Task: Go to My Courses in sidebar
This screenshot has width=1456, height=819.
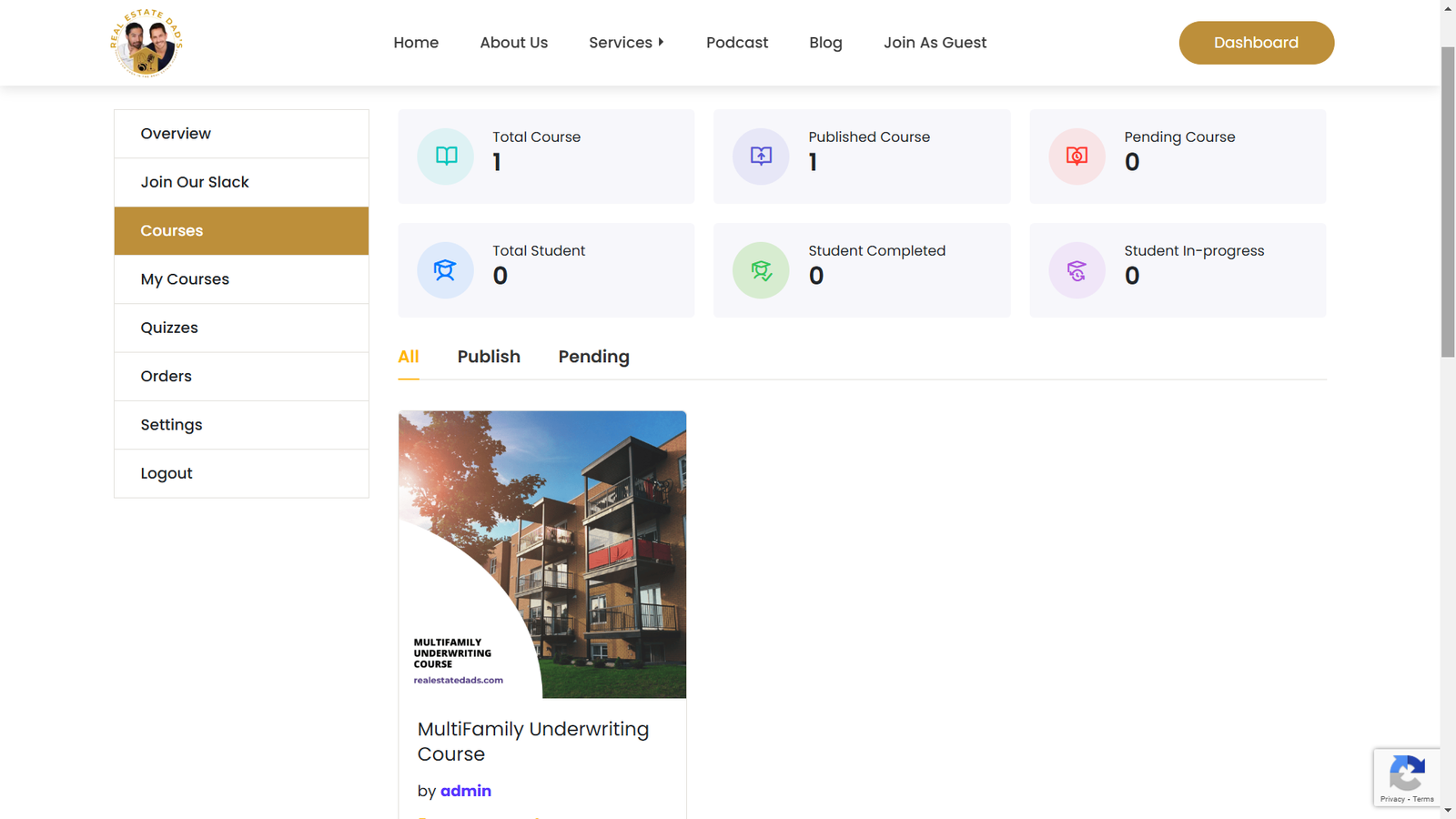Action: 185,279
